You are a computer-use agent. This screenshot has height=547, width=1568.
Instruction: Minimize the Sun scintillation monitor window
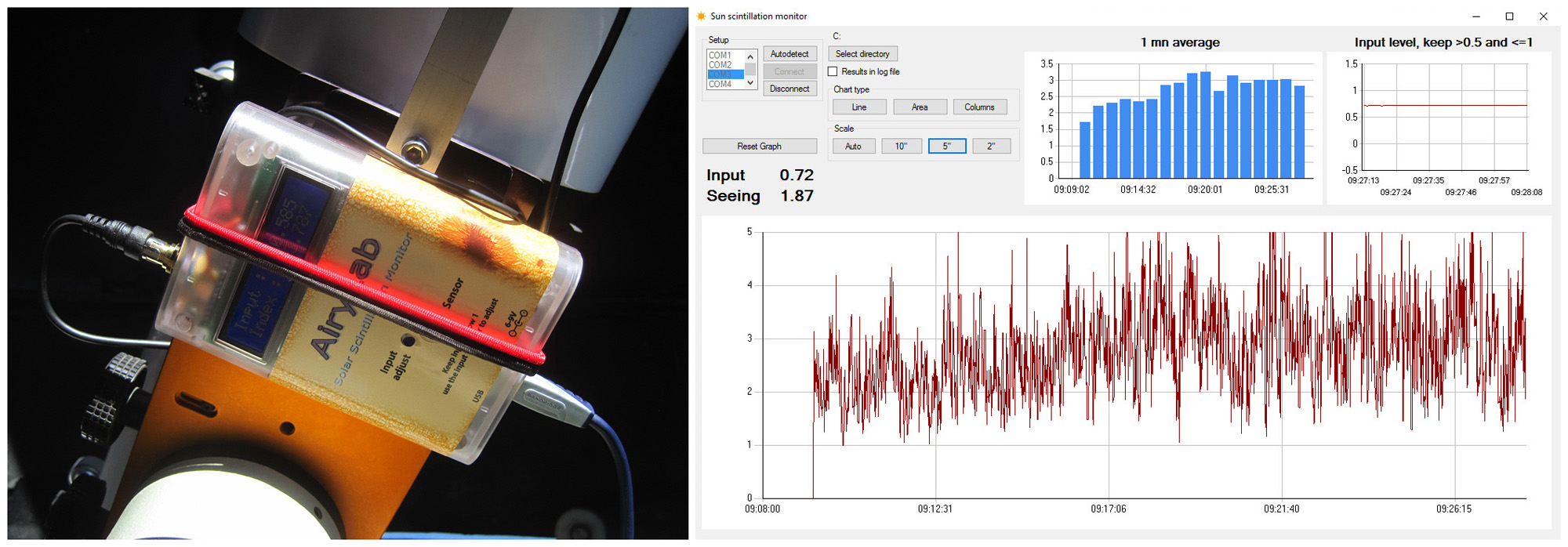(1475, 16)
